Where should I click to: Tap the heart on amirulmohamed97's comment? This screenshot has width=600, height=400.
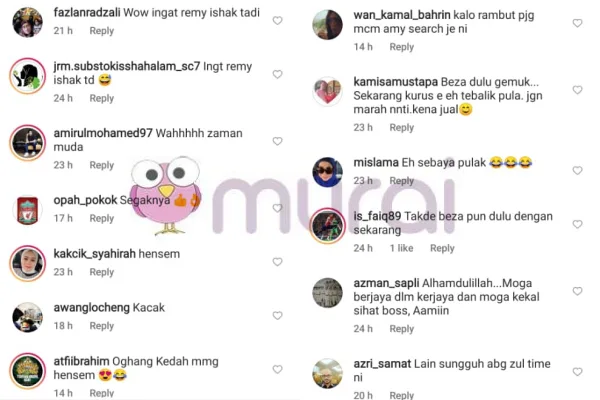277,141
